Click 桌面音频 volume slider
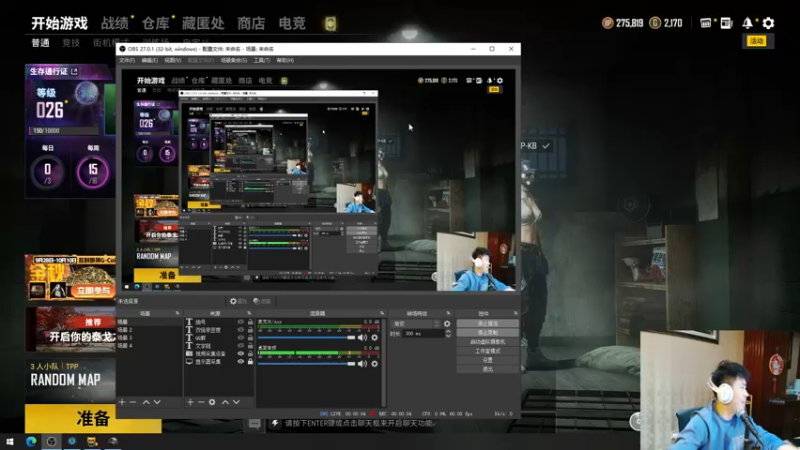The width and height of the screenshot is (800, 450). pyautogui.click(x=306, y=364)
